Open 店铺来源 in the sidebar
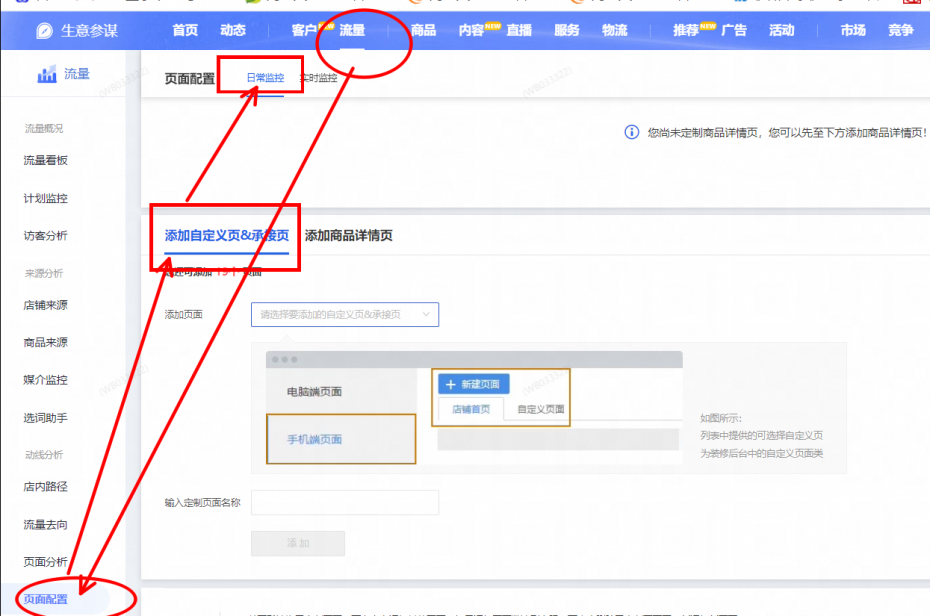Screen dimensions: 930x616 click(x=46, y=305)
